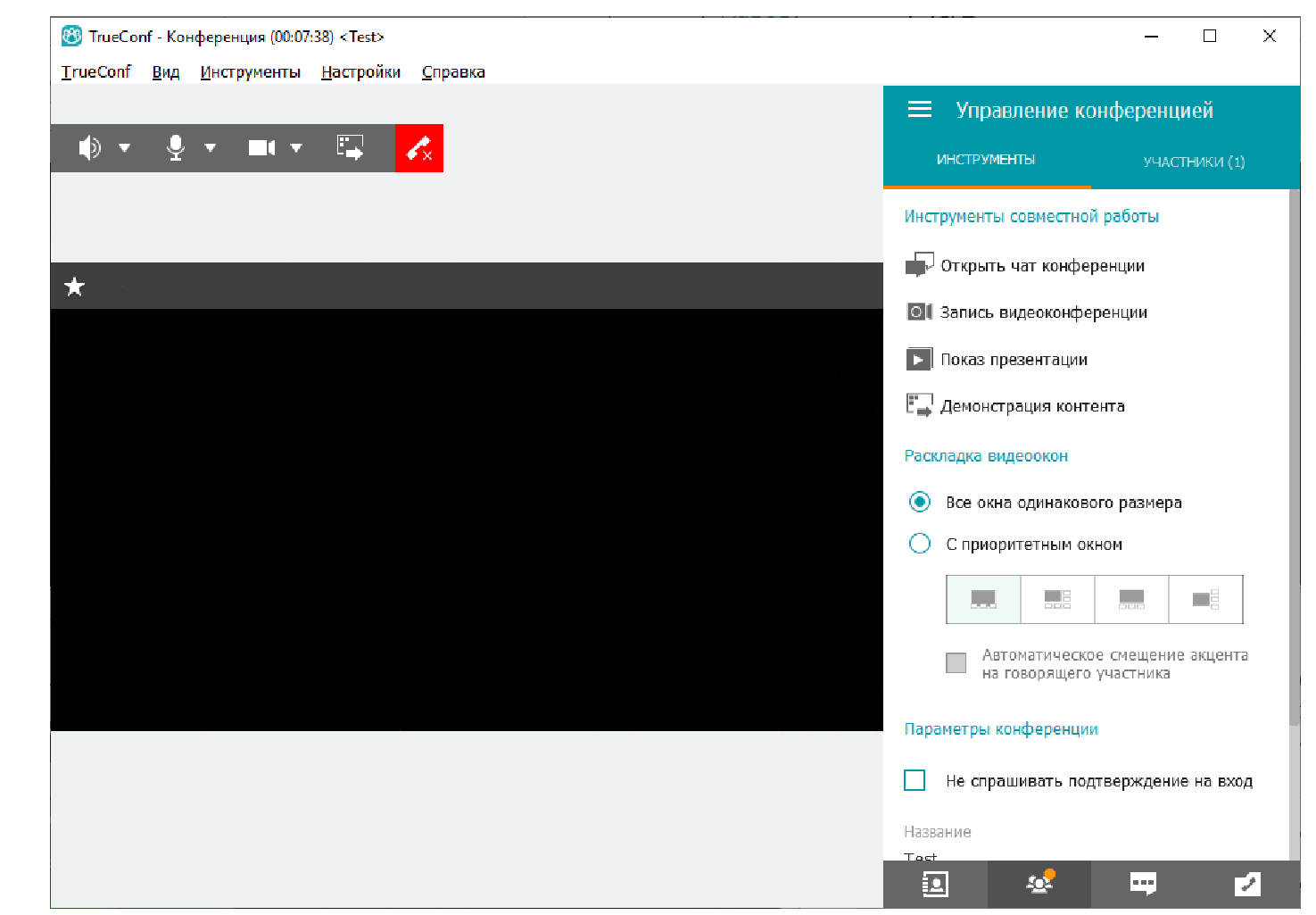Screen dimensions: 1316x915
Task: Open the address book icon at bottom
Action: click(x=934, y=885)
